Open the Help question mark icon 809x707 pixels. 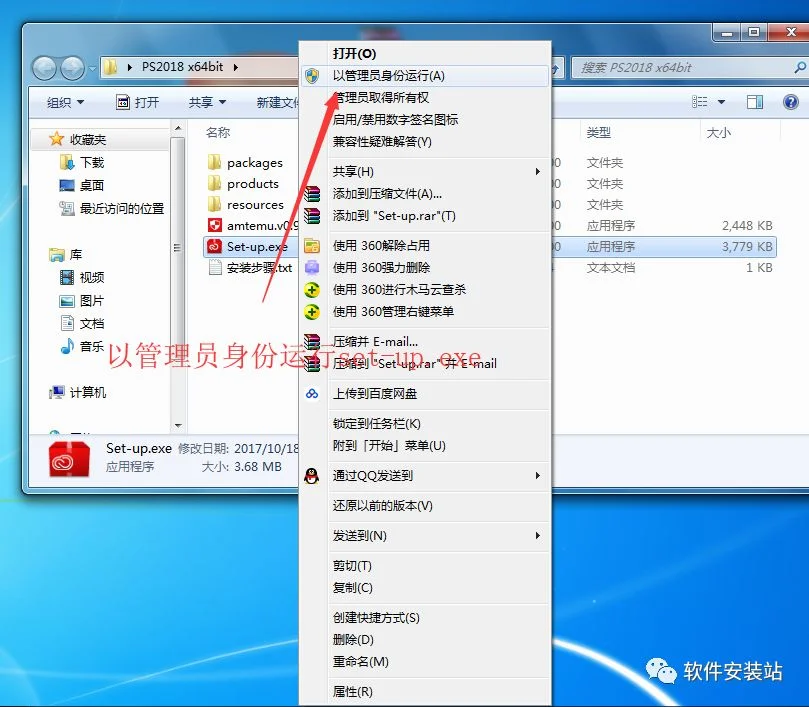790,102
